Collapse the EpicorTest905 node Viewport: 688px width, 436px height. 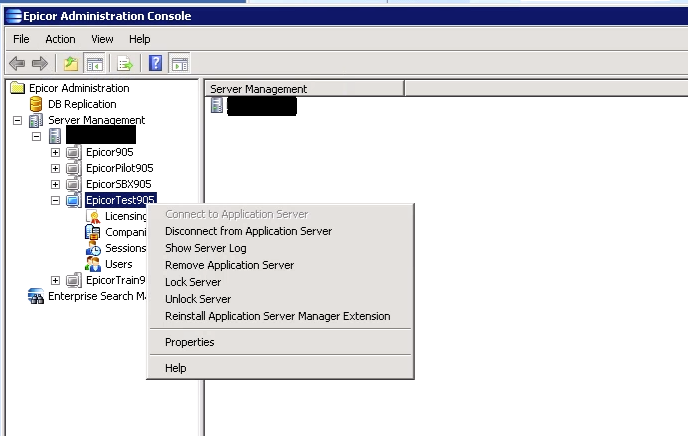tap(55, 200)
